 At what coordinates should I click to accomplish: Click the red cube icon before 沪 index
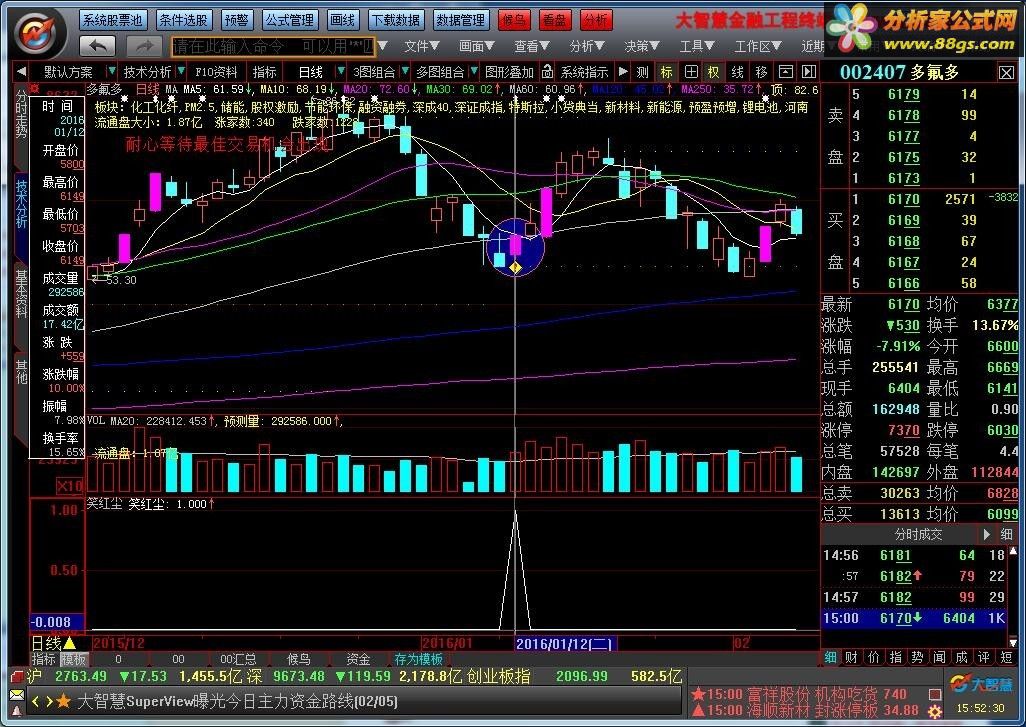[x=17, y=677]
